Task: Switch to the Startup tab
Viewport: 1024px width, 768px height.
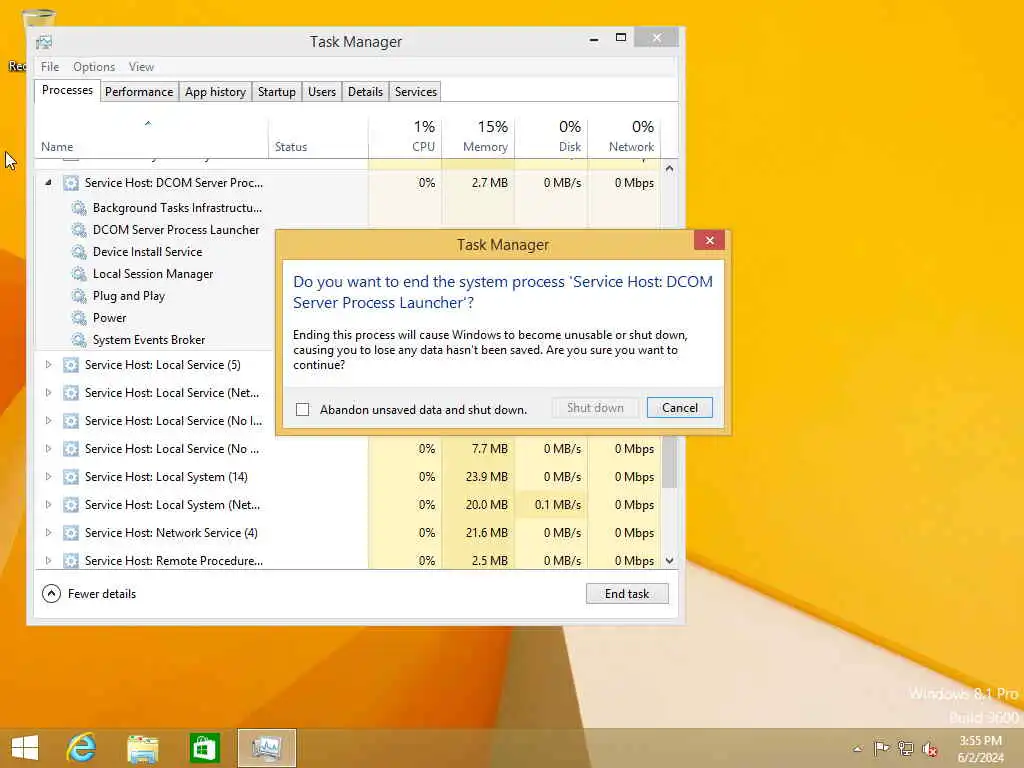Action: [277, 92]
